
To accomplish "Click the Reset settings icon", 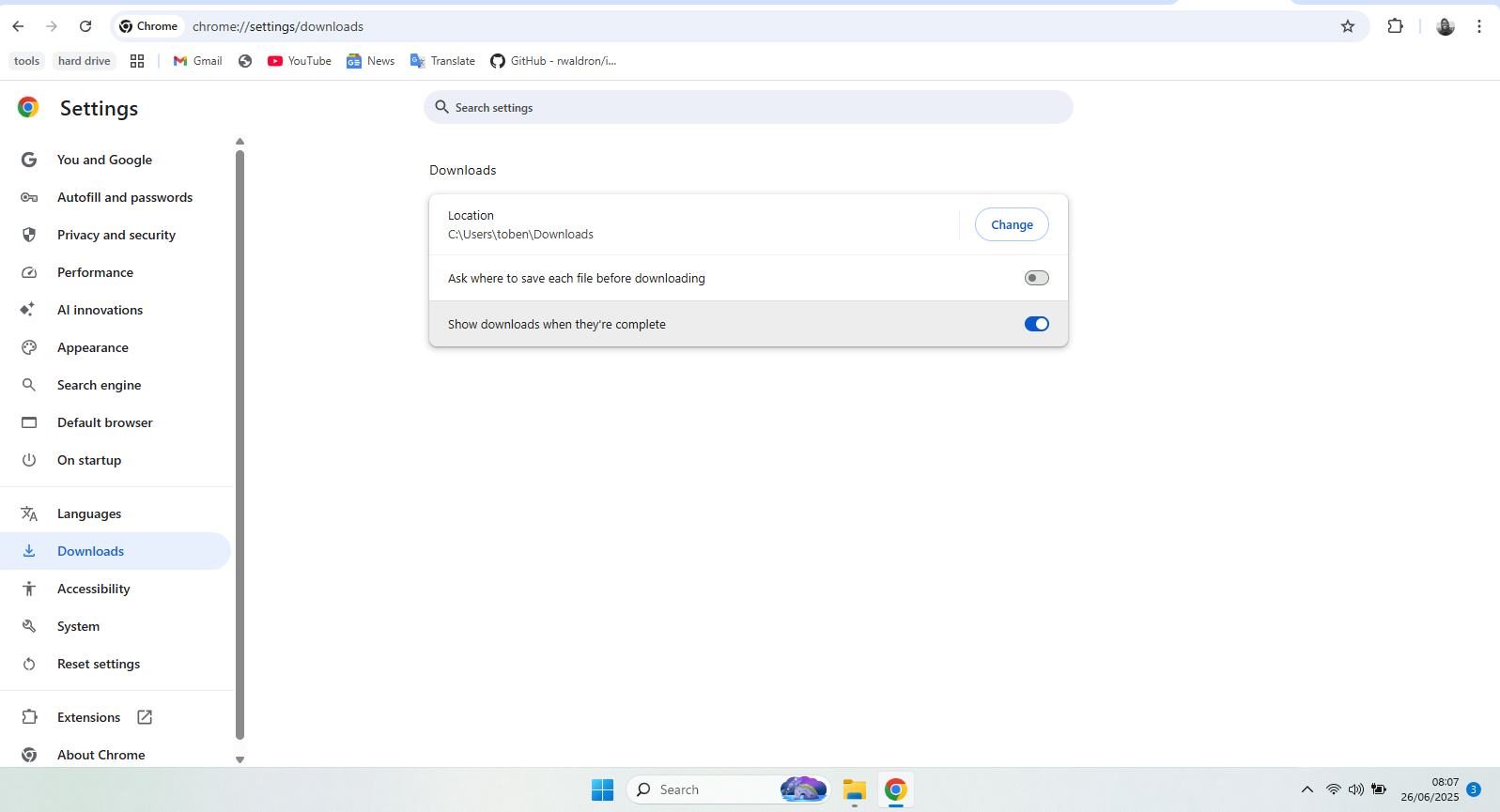I will coord(29,664).
